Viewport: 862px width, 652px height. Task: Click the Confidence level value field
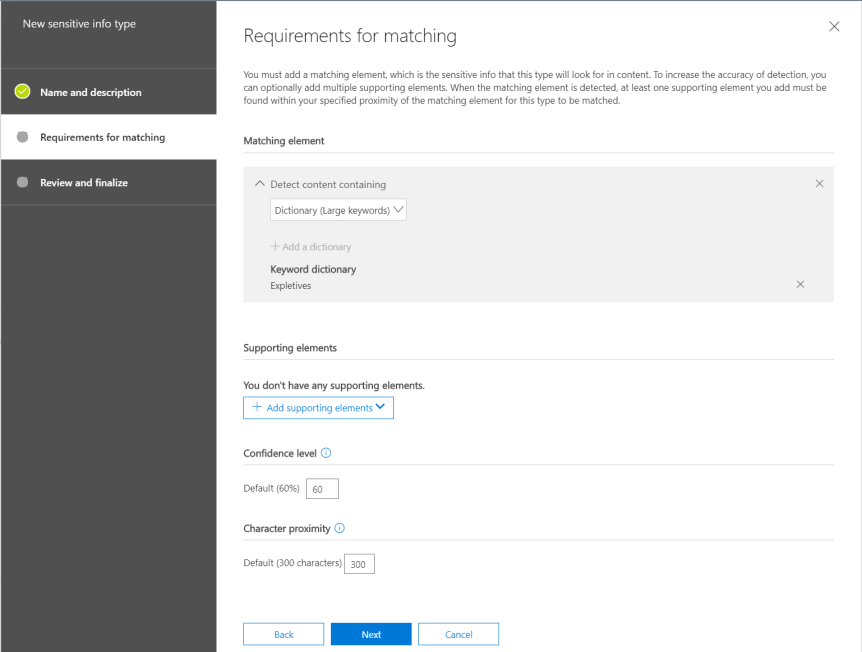click(322, 489)
